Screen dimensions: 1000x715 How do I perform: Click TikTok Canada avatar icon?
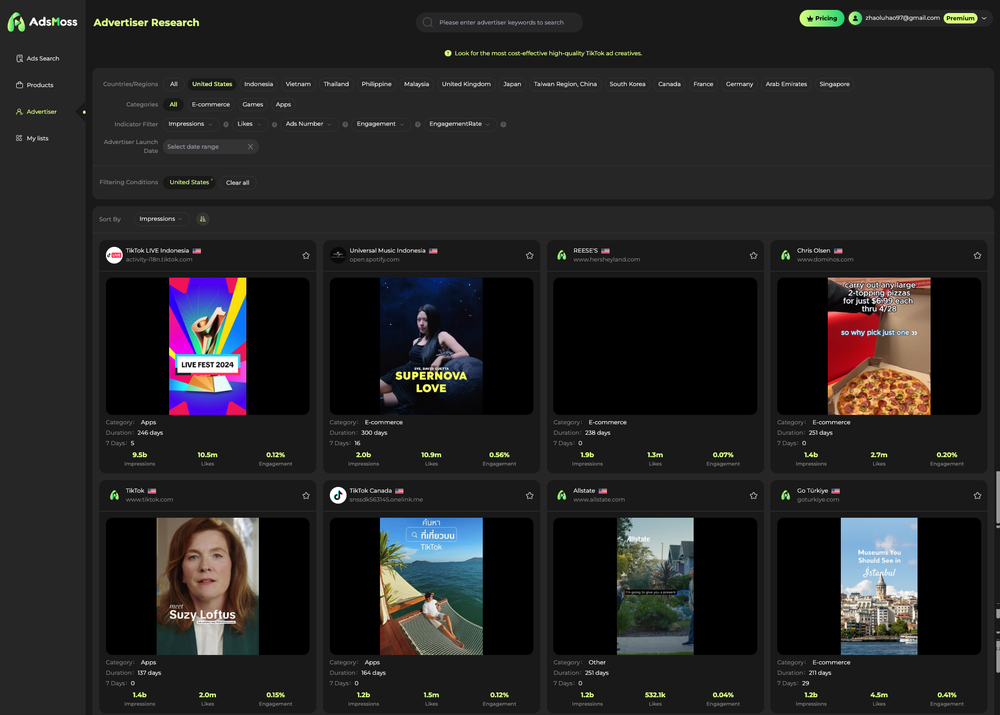click(338, 495)
